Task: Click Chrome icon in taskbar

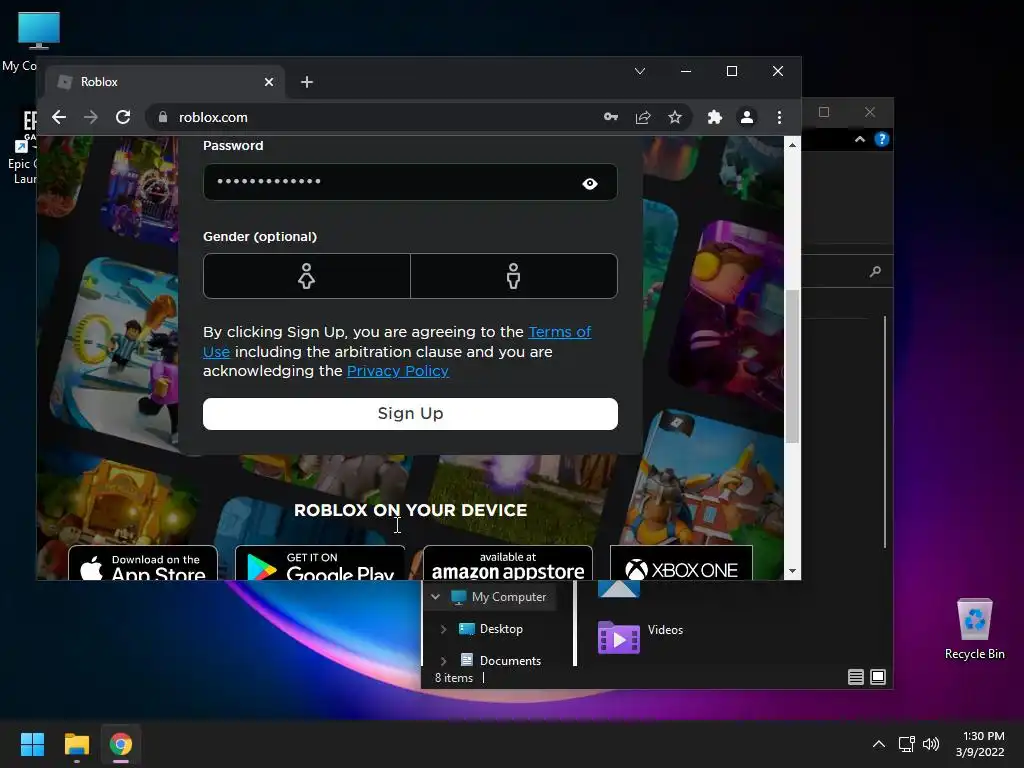Action: (x=121, y=744)
